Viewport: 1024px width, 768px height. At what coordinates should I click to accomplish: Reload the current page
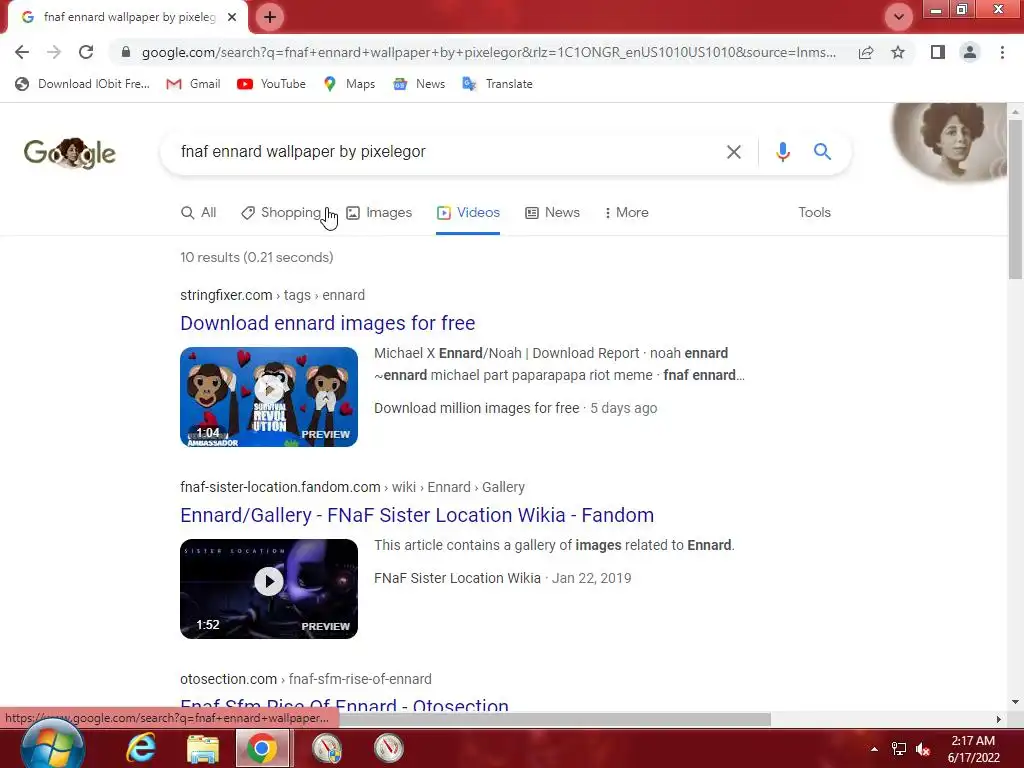[x=86, y=52]
